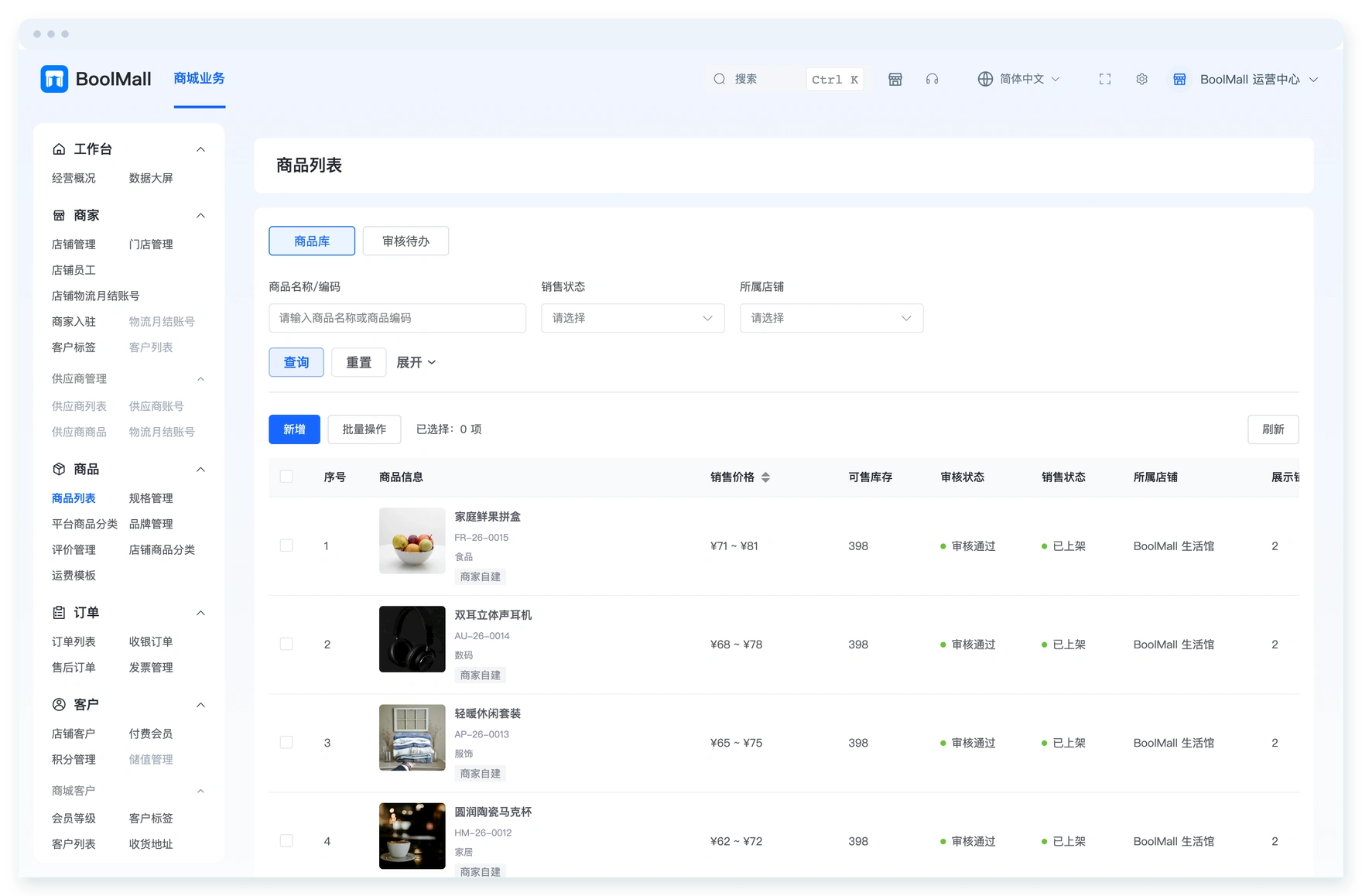Check the 轻暖休闲套装 row checkbox
The image size is (1362, 896).
click(x=286, y=742)
